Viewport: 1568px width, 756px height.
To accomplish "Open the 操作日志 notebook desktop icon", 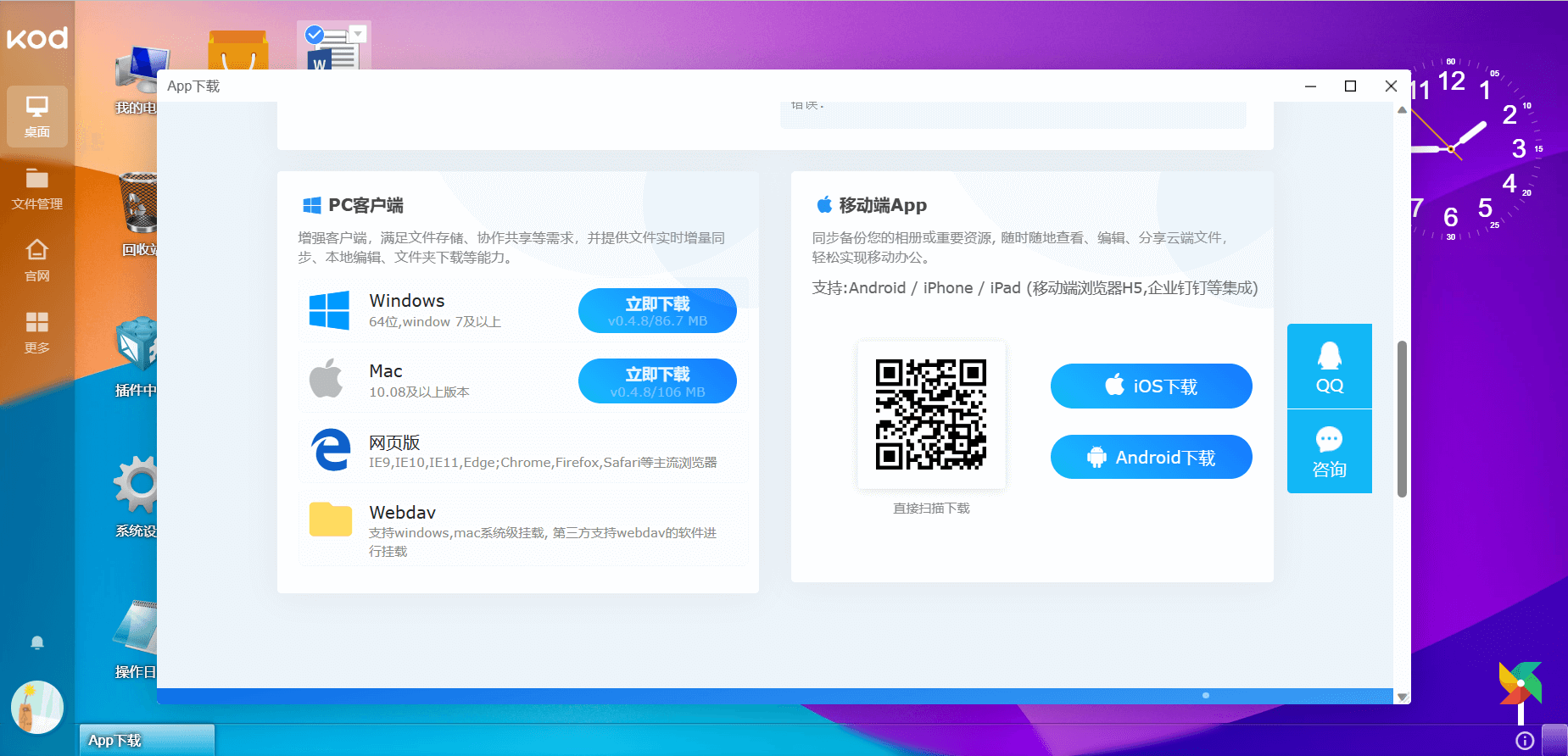I will 136,638.
